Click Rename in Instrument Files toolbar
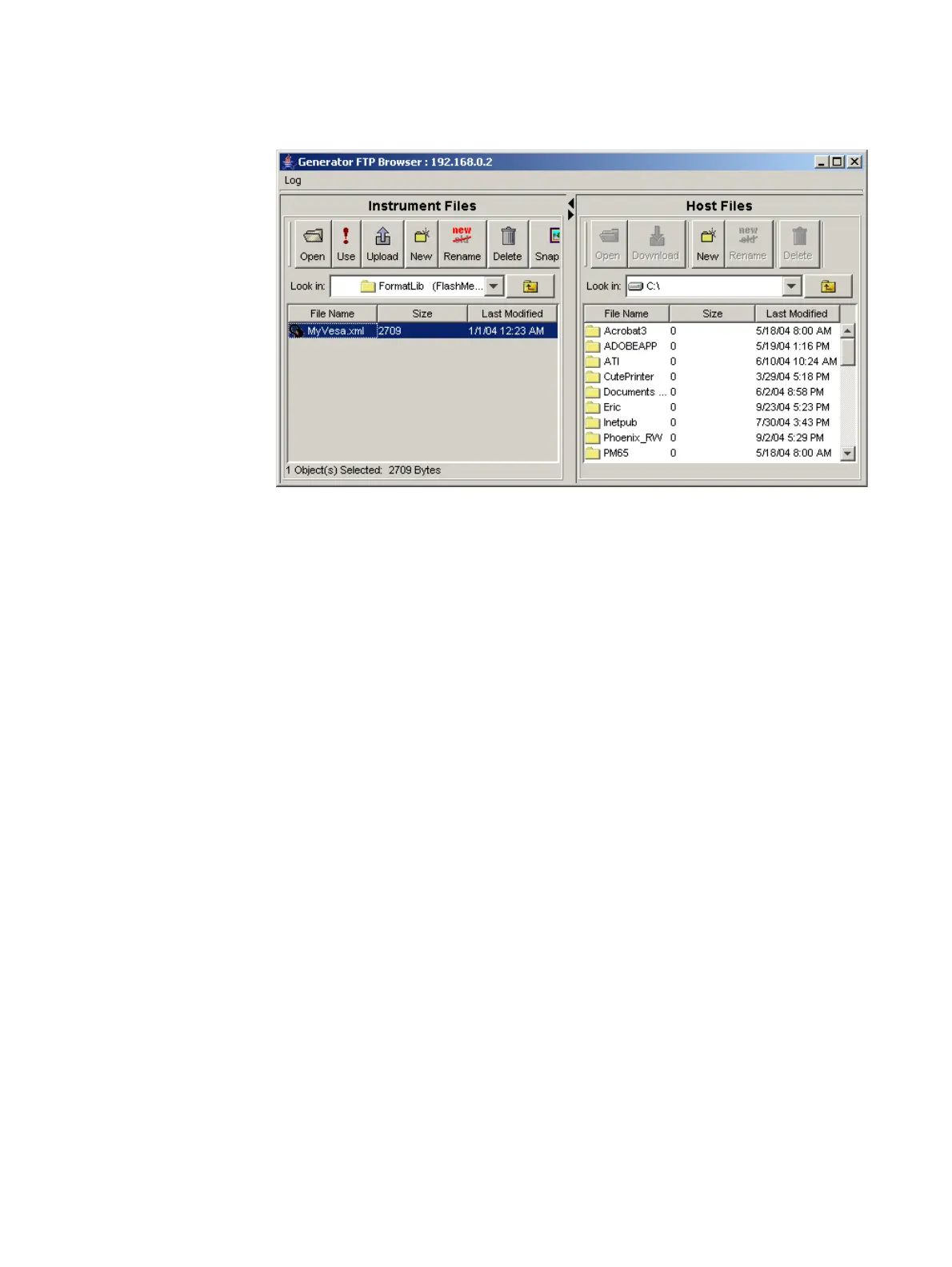Screen dimensions: 952x1267 (x=462, y=244)
